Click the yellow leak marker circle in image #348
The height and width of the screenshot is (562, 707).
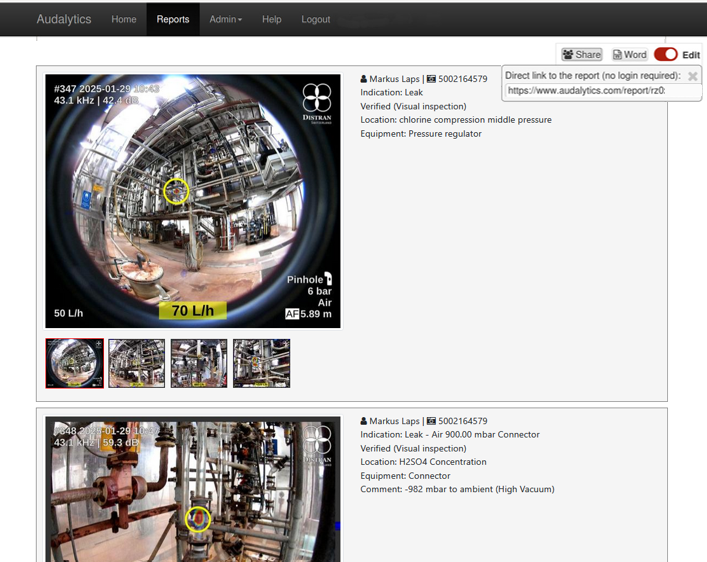point(198,519)
